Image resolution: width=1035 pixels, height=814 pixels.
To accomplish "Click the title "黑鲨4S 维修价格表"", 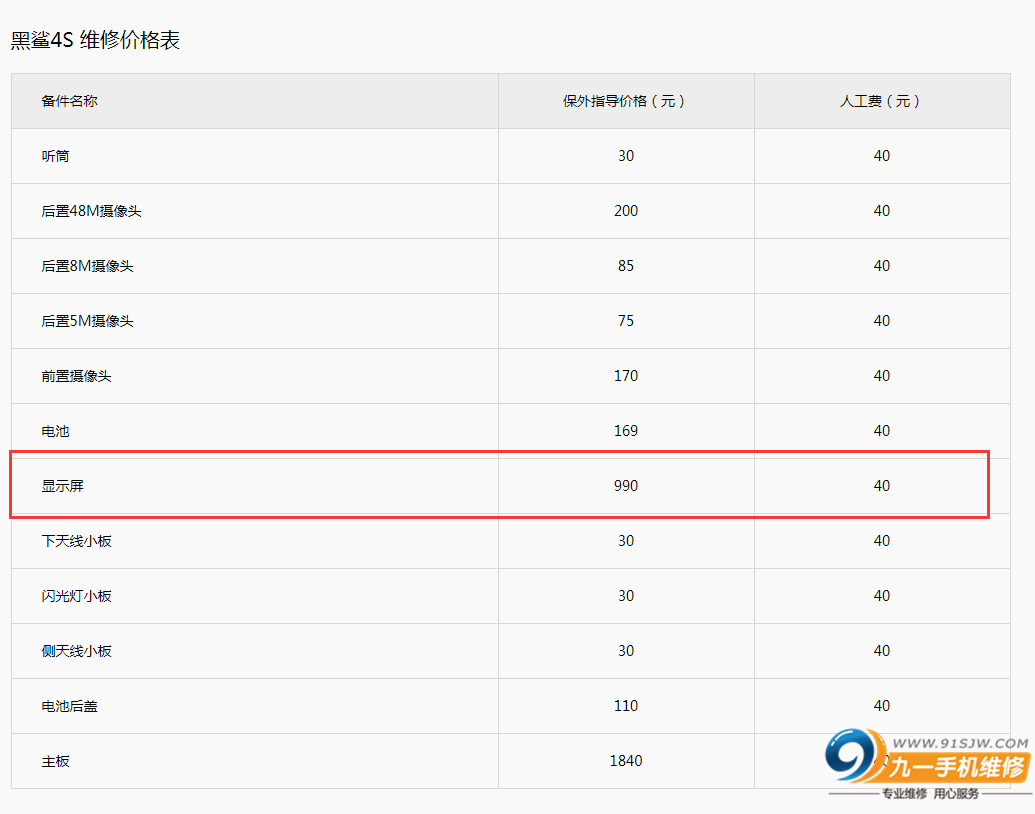I will (x=95, y=40).
